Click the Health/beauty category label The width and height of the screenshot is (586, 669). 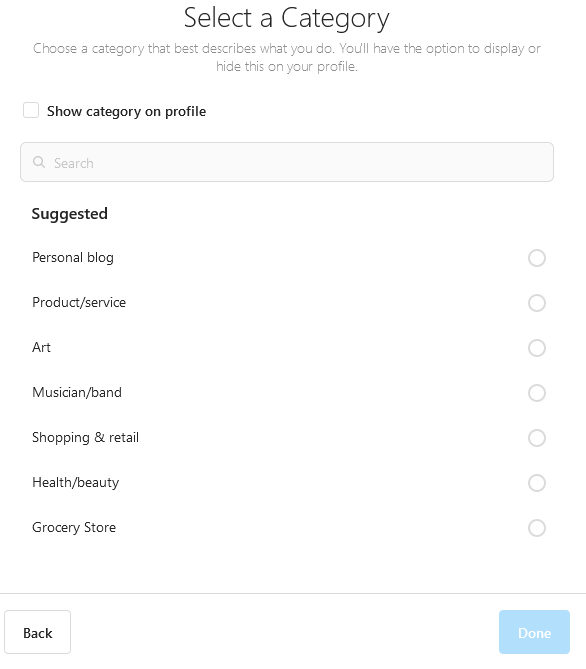point(76,483)
